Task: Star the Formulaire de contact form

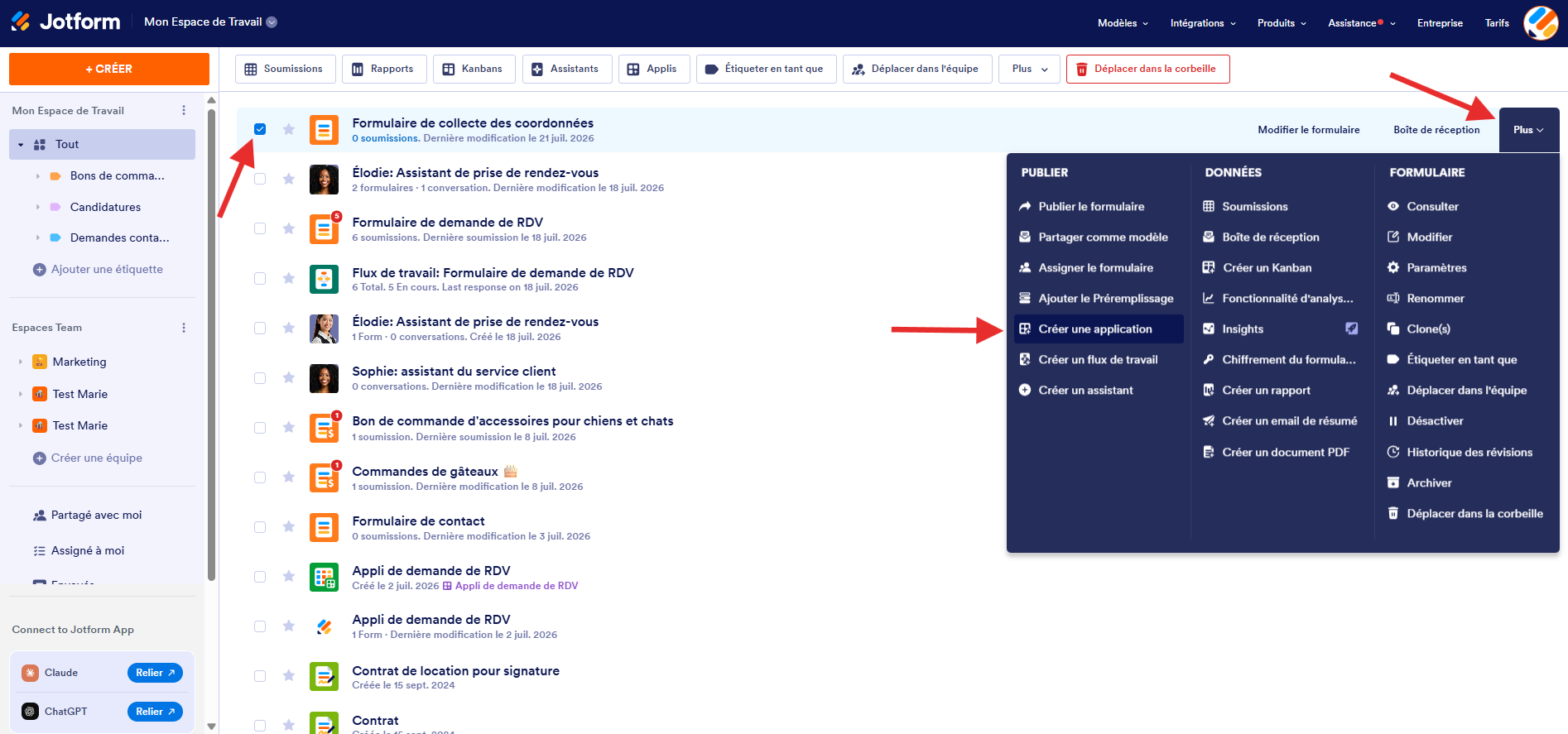Action: pyautogui.click(x=288, y=526)
